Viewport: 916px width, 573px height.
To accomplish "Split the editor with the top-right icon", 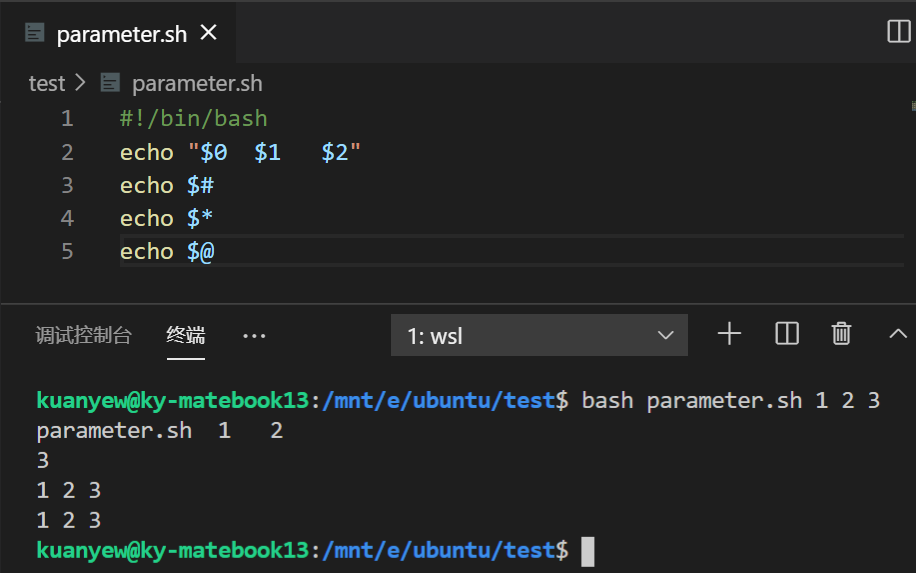I will click(898, 31).
